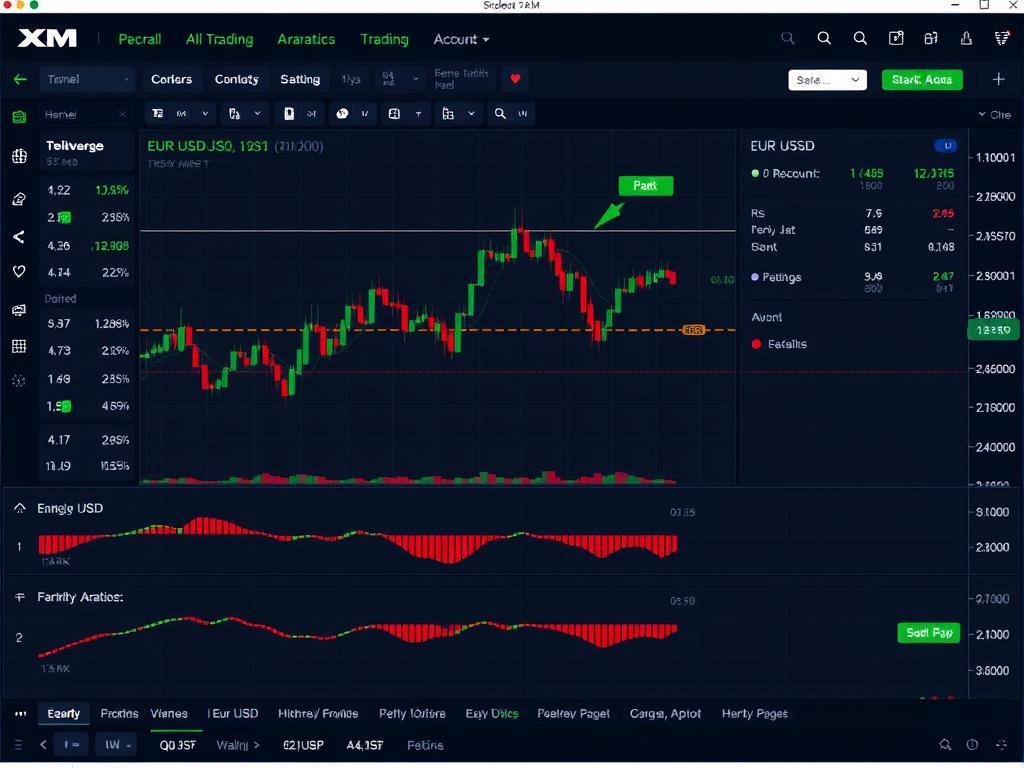Screen dimensions: 1024x768
Task: Select the globe markets icon in left sidebar
Action: 18,157
